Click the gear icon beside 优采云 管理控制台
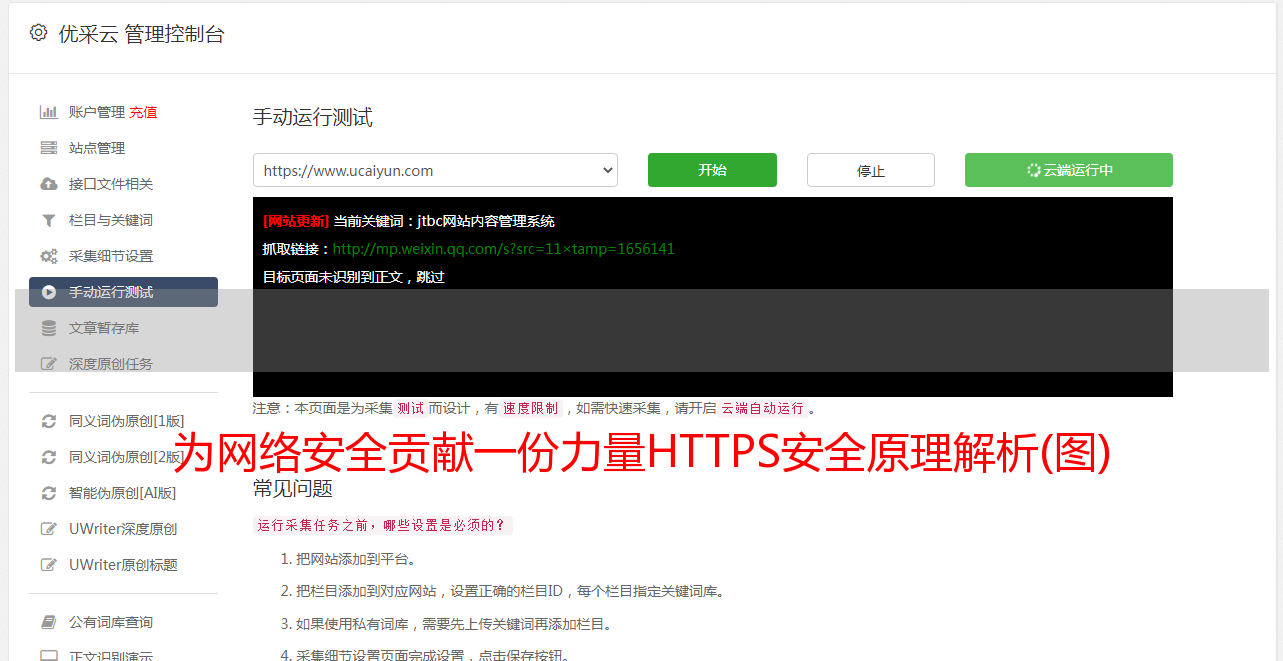Screen dimensions: 1283x661 pos(38,33)
